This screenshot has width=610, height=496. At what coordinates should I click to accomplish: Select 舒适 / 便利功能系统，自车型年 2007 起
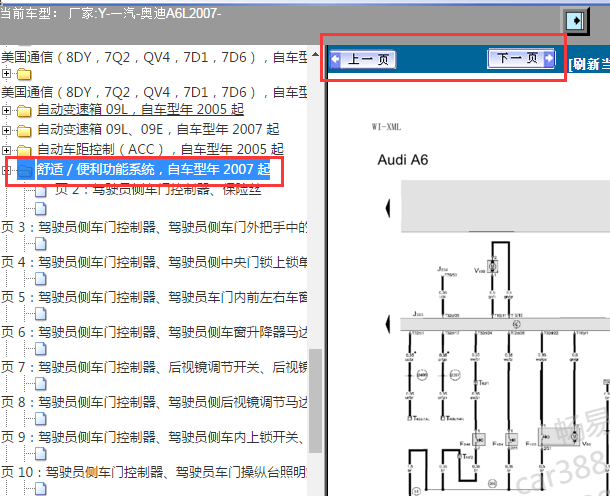153,170
